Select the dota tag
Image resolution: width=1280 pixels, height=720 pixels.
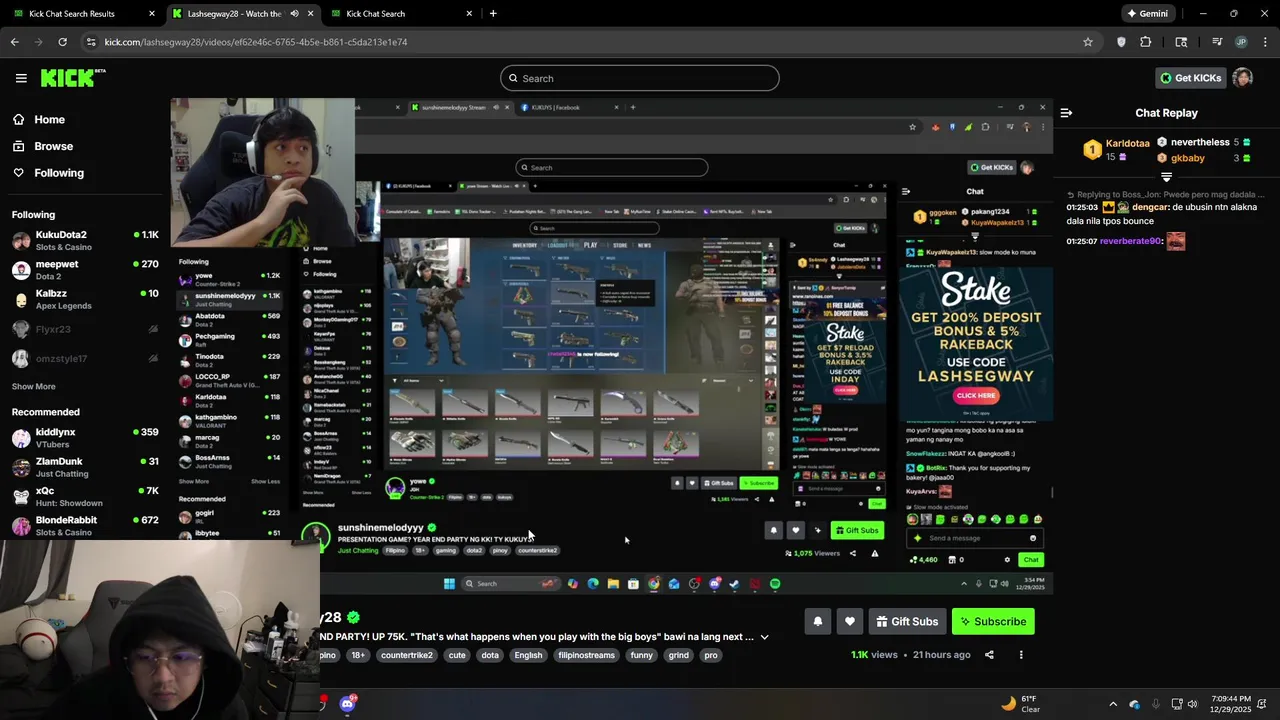click(x=490, y=655)
